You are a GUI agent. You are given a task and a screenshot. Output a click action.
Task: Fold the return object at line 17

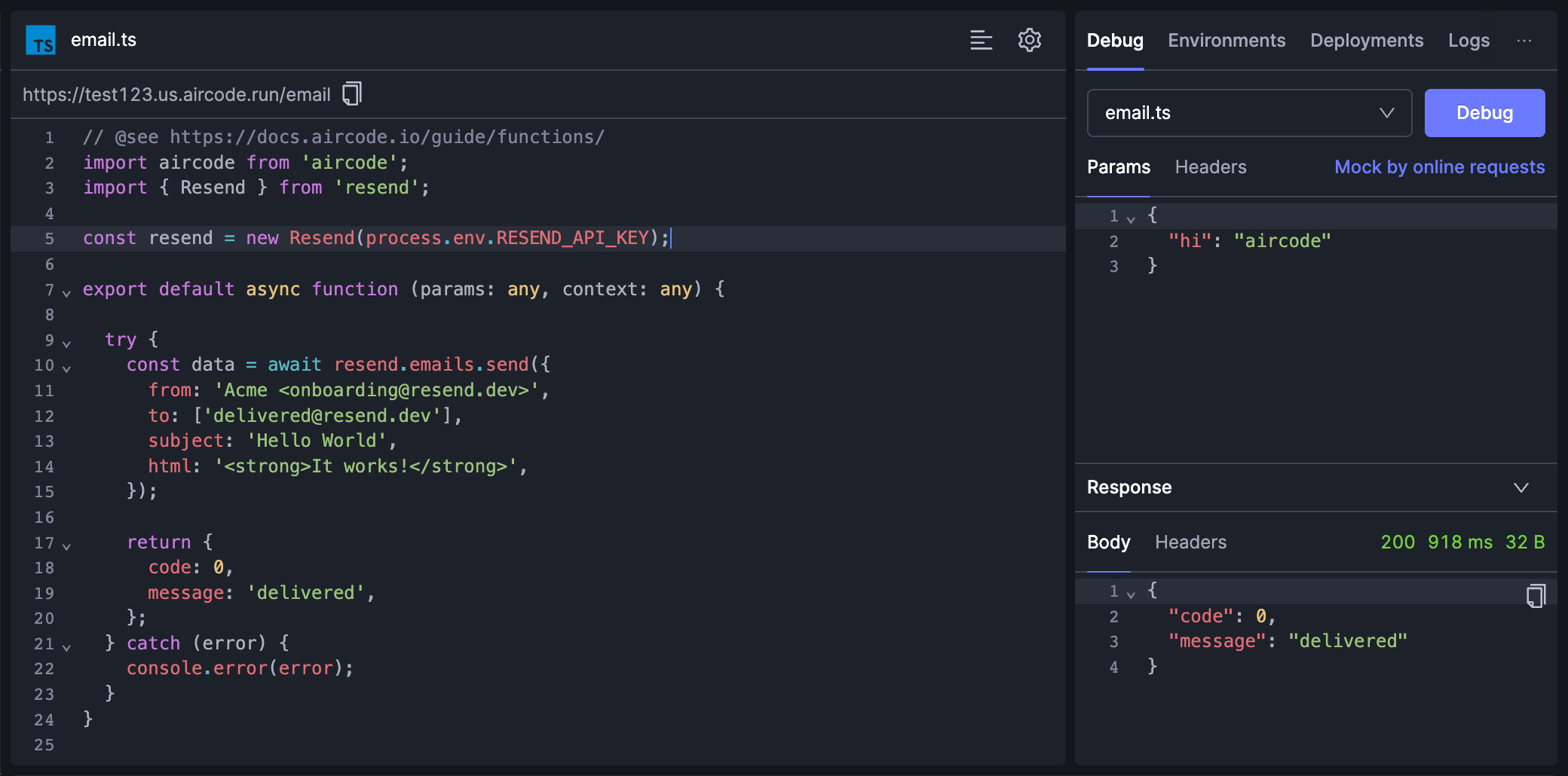pos(66,545)
